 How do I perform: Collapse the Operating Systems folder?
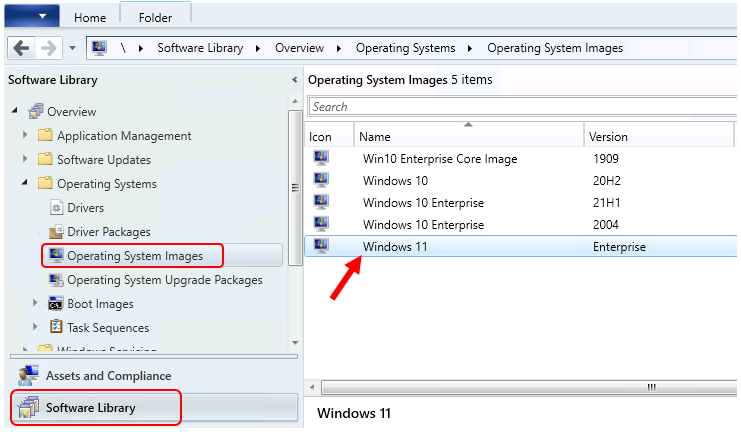25,182
